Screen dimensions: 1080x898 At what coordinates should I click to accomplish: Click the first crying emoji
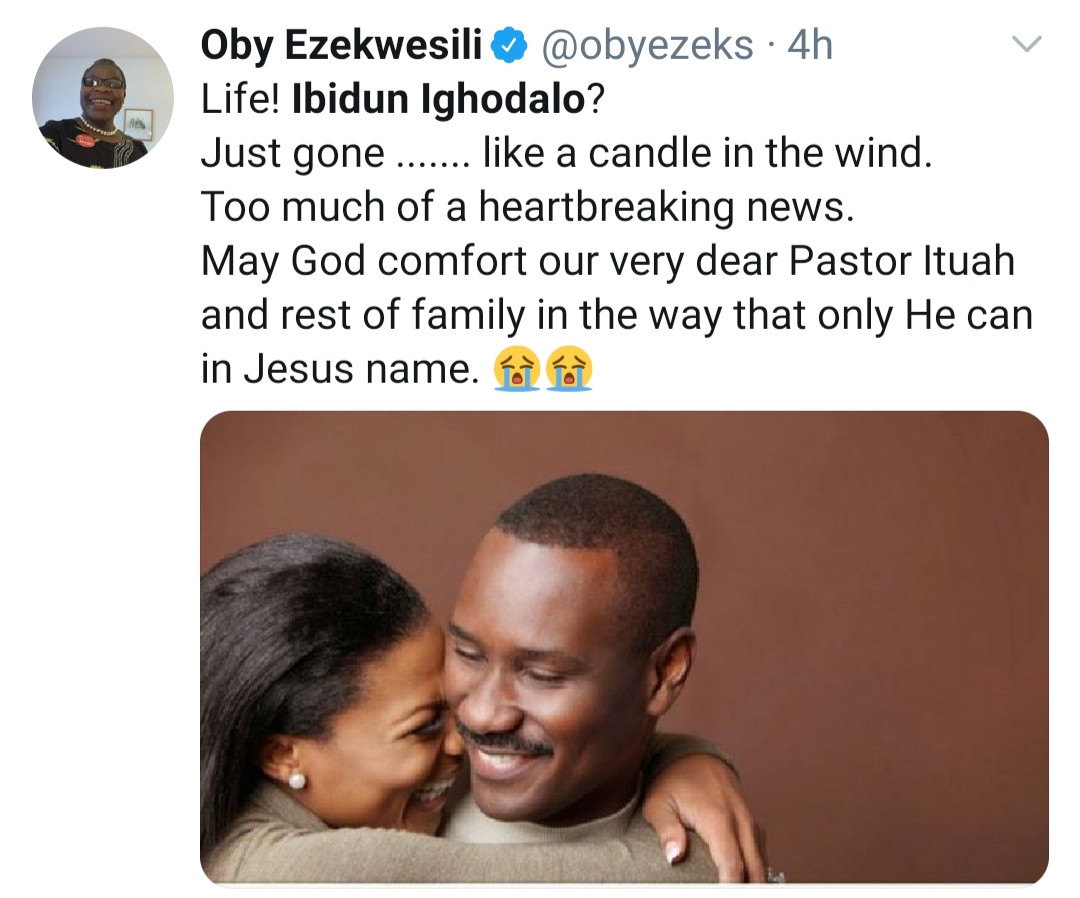point(516,369)
